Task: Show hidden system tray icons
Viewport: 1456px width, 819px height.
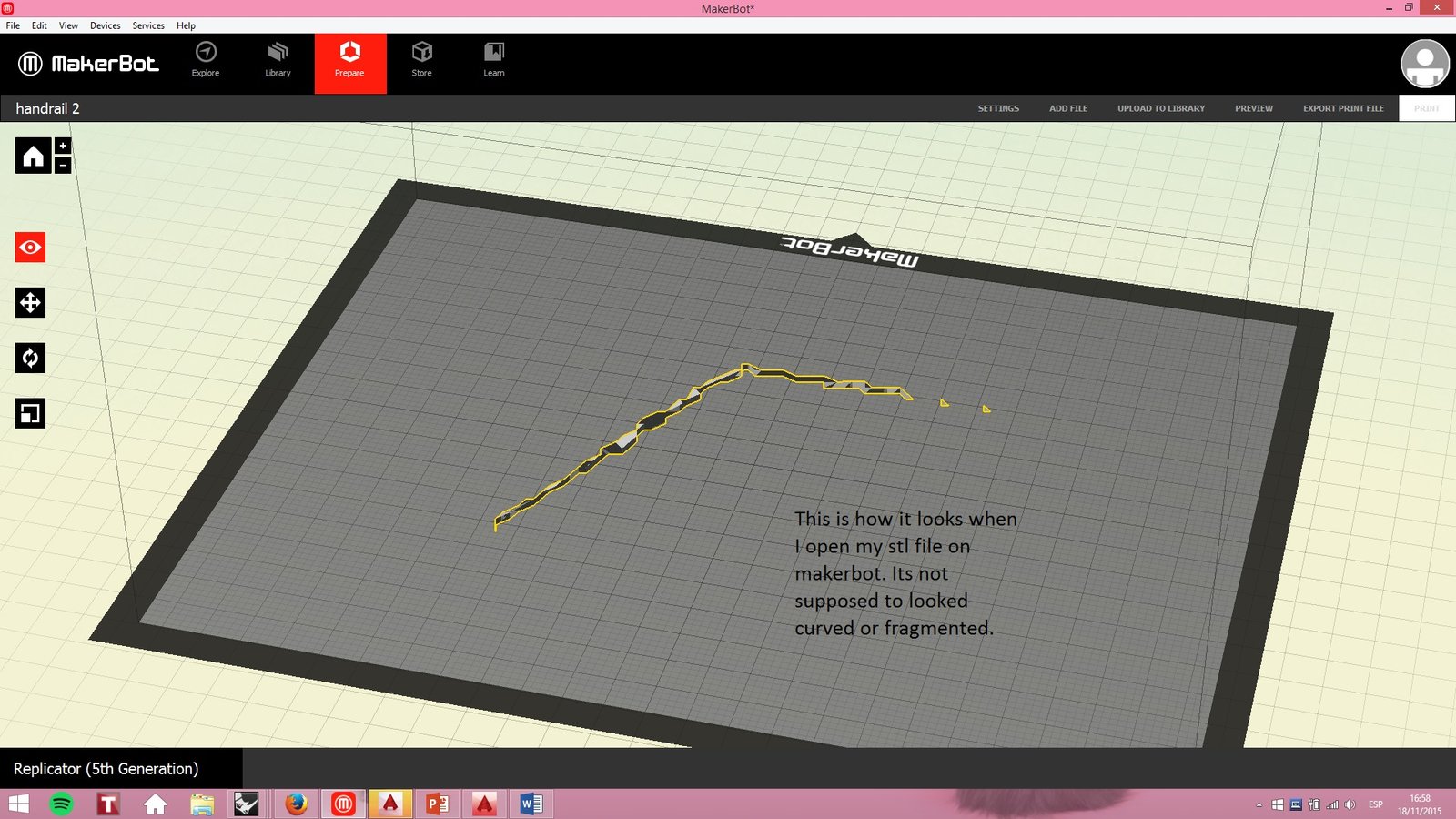Action: coord(1259,805)
